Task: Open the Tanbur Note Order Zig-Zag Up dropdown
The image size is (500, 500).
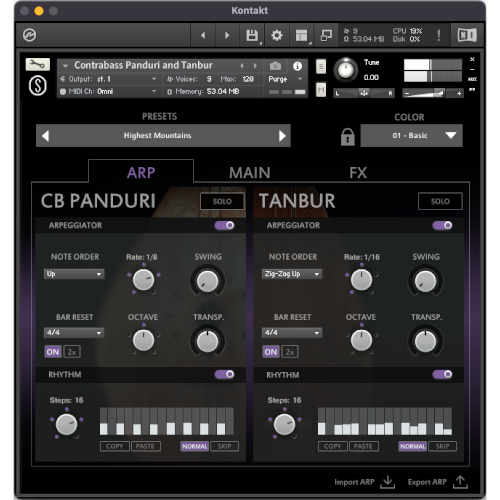Action: click(x=292, y=274)
